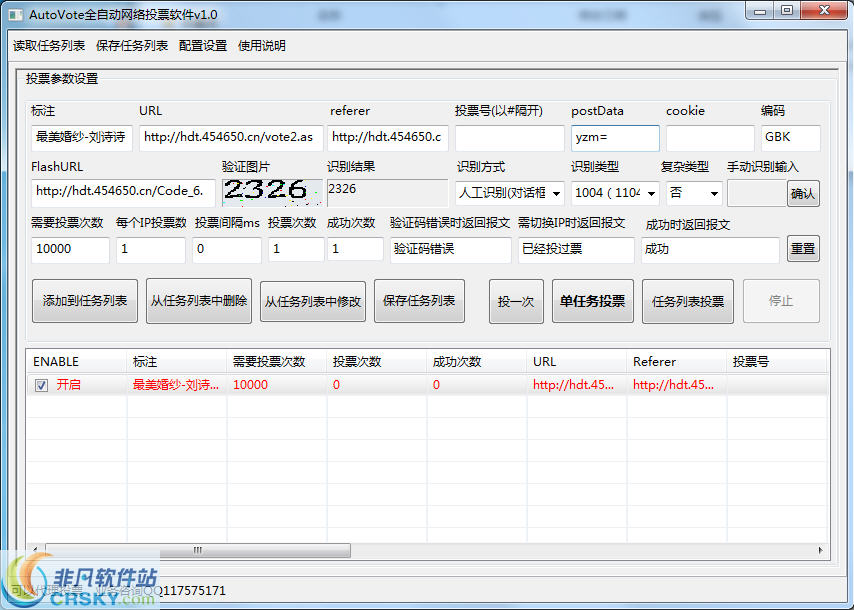Screen dimensions: 854x610
Task: Click the scrollbar left arrow
Action: point(35,551)
